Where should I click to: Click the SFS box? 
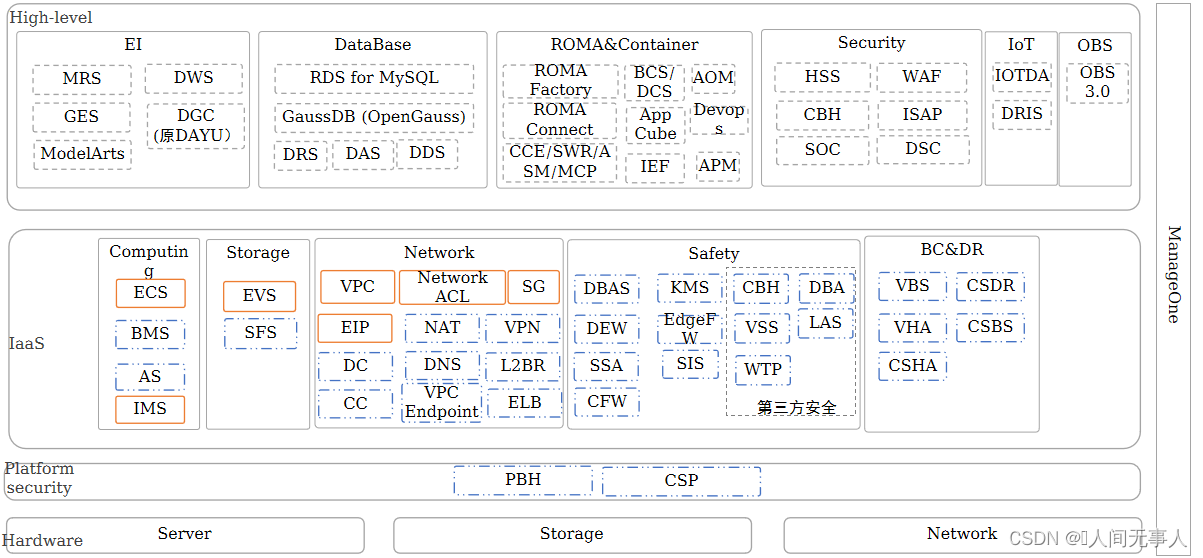[x=260, y=333]
